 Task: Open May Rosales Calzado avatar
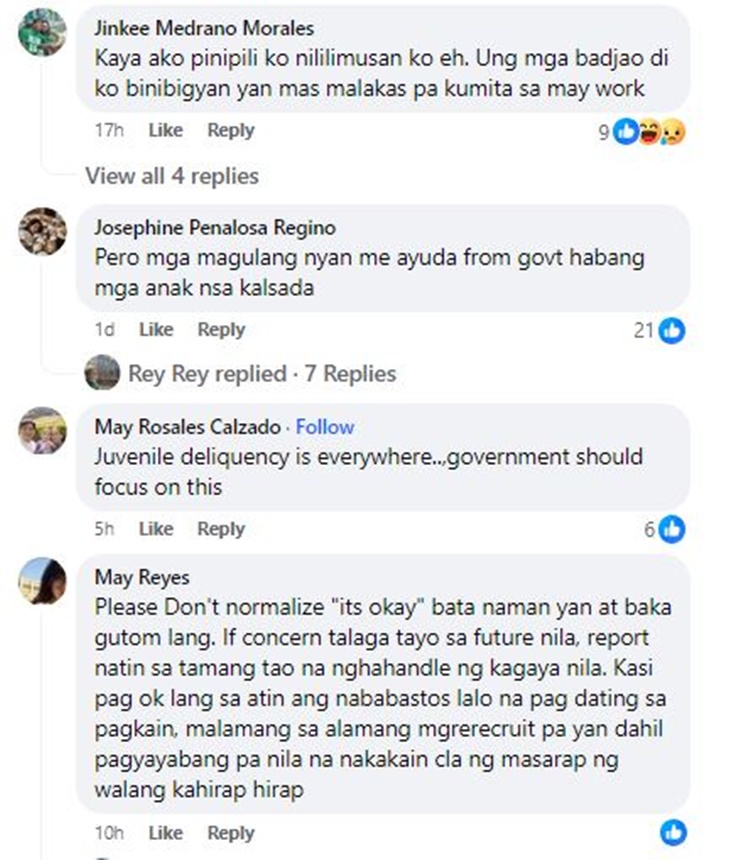pos(42,431)
